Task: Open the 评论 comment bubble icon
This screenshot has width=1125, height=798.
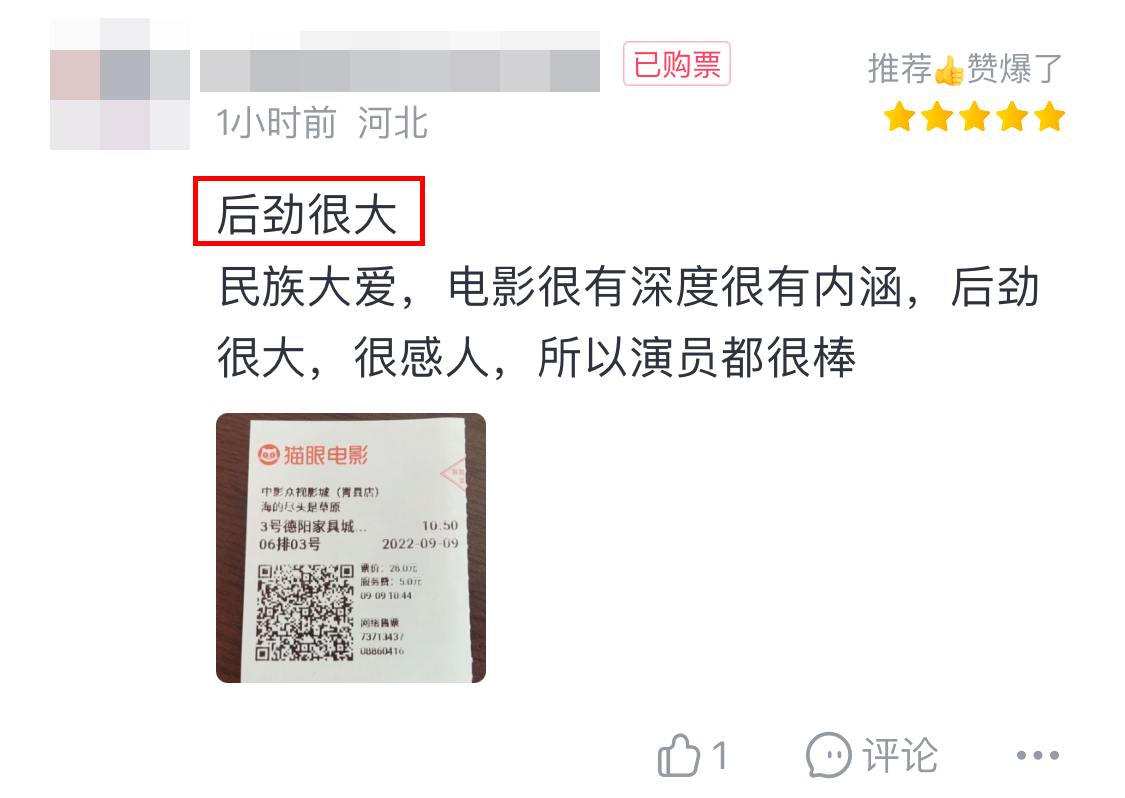Action: (x=829, y=755)
